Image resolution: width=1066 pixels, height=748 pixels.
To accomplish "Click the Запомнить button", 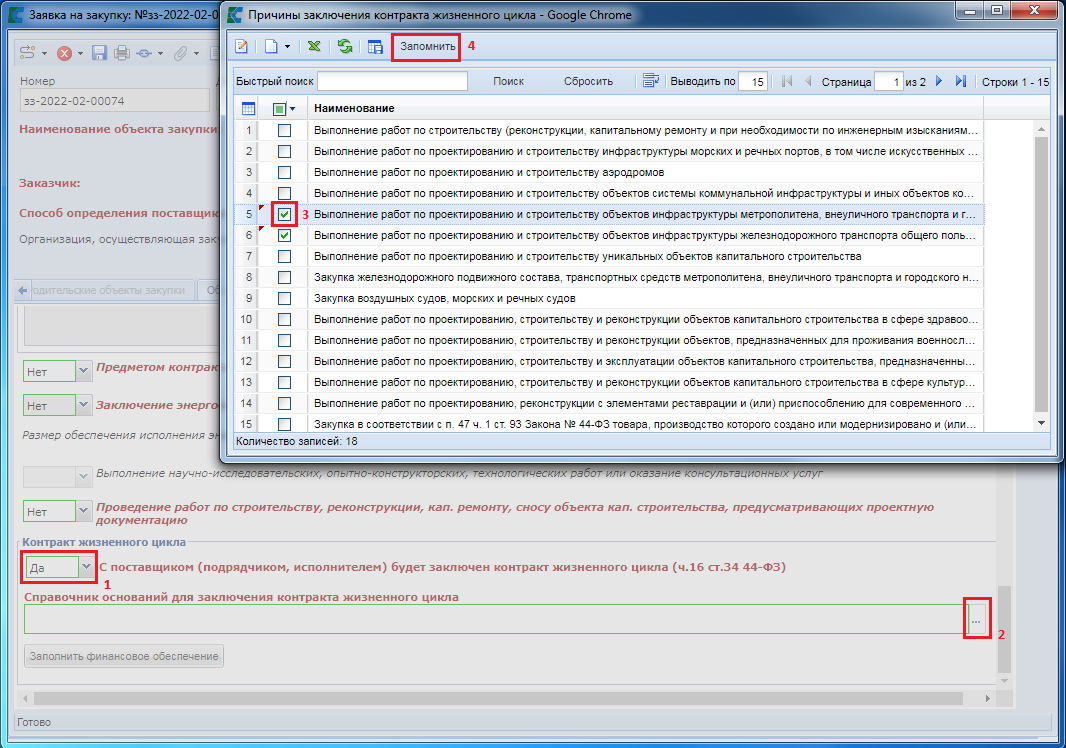I will pyautogui.click(x=427, y=47).
